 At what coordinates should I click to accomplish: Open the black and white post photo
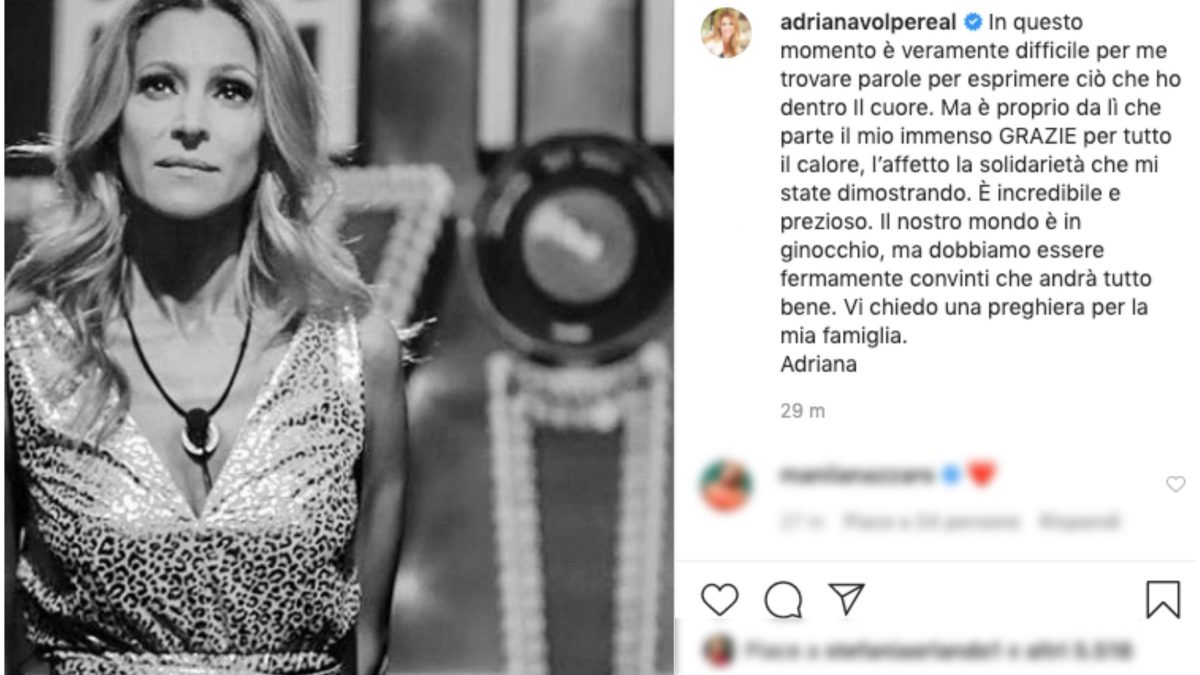pyautogui.click(x=338, y=337)
